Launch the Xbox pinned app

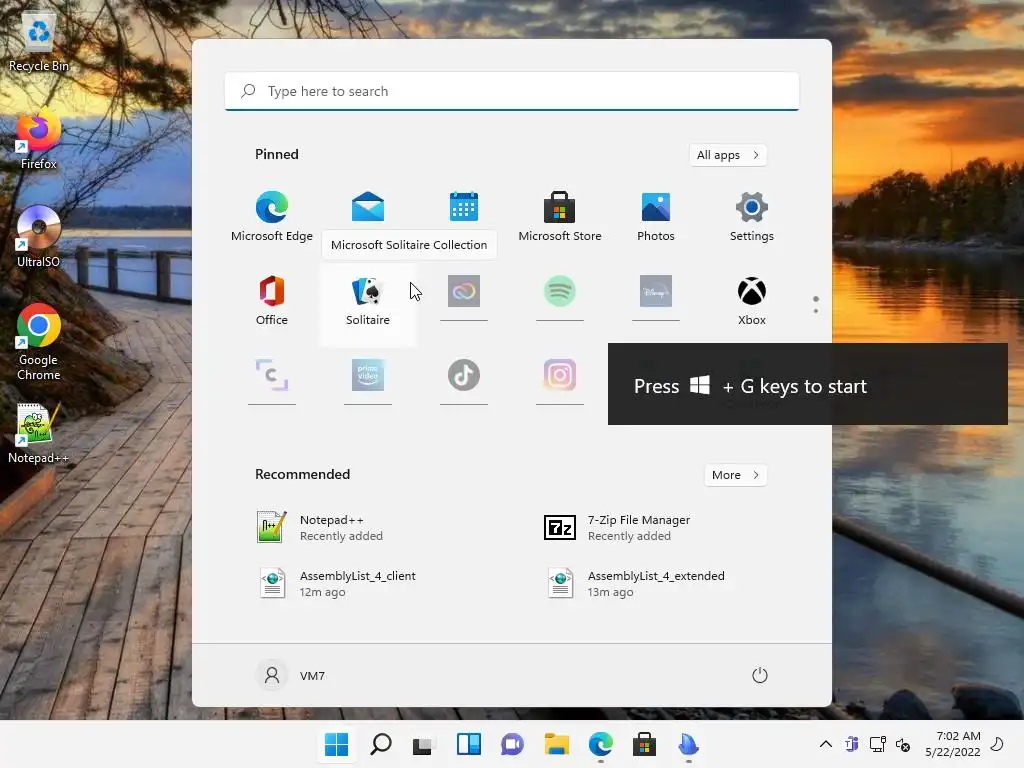(752, 300)
